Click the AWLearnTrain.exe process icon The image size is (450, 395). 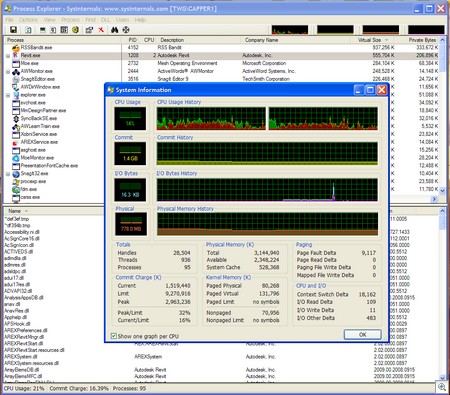coord(16,127)
